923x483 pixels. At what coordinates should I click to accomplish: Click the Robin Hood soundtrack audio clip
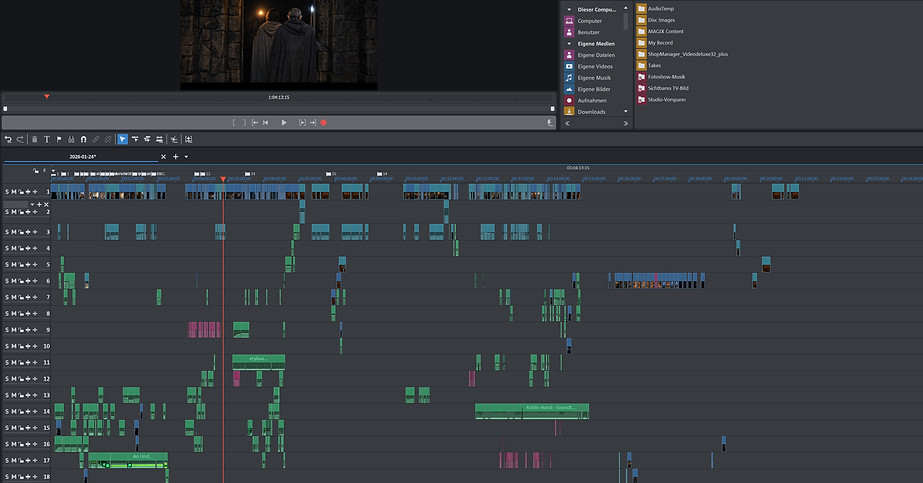[532, 411]
